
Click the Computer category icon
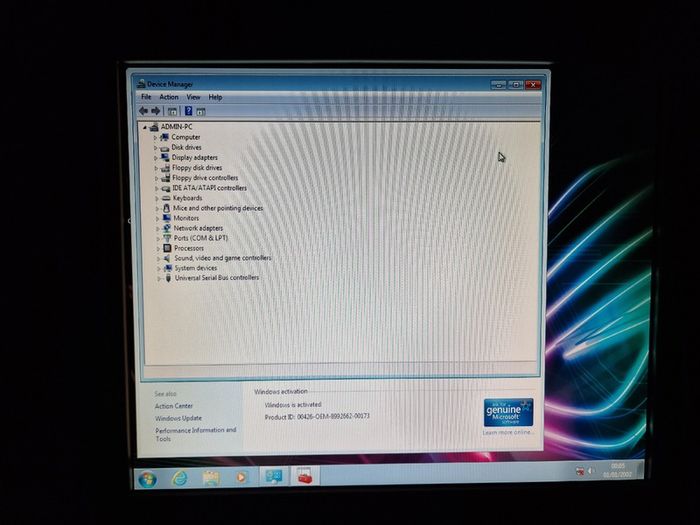pos(164,137)
